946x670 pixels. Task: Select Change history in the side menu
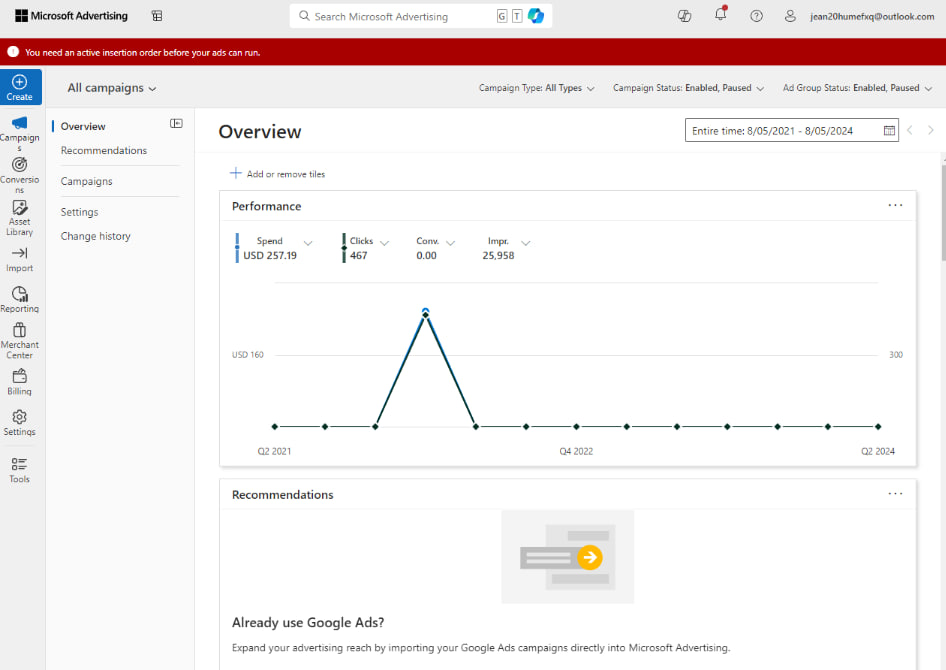(95, 236)
